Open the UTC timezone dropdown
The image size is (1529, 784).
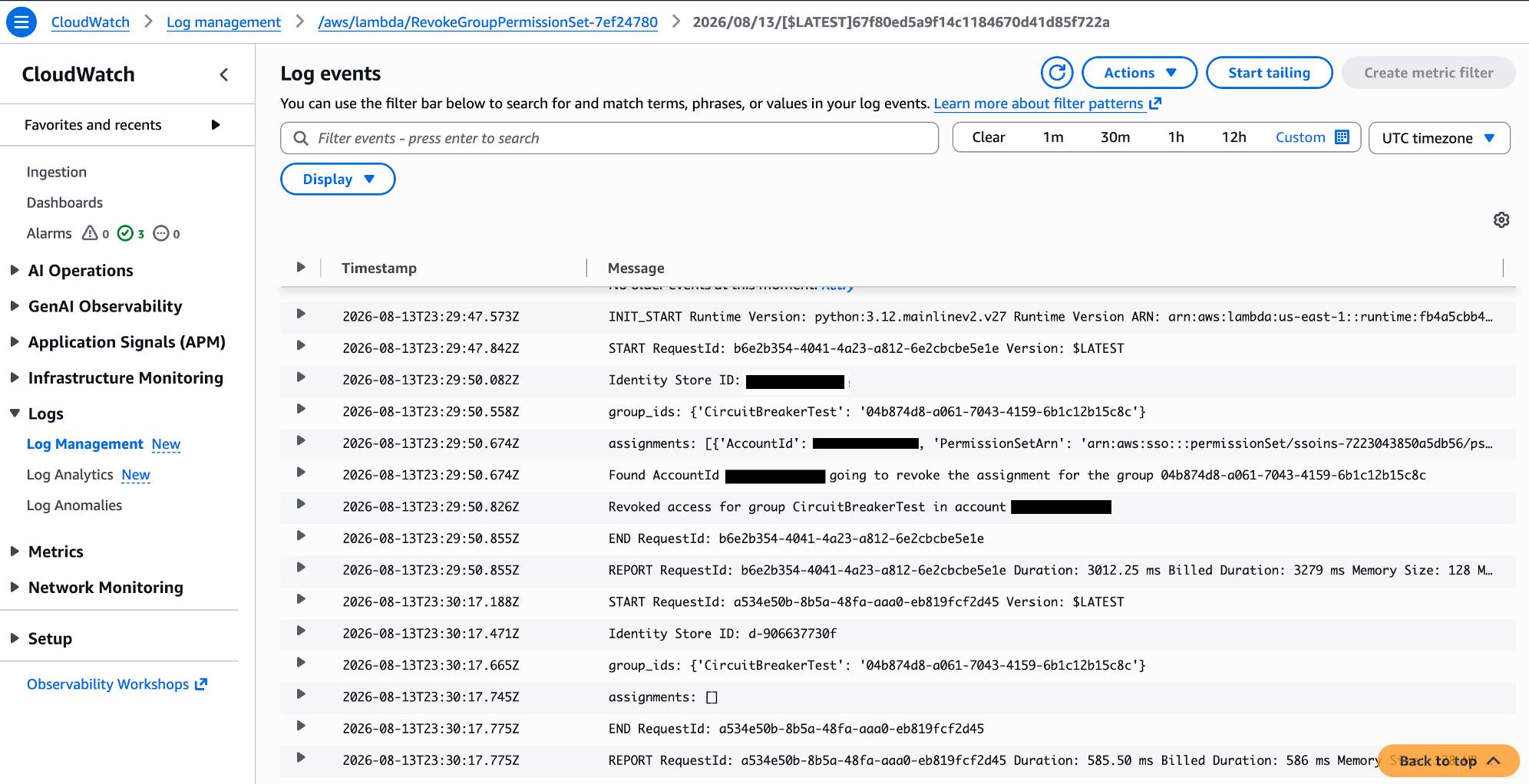coord(1439,138)
